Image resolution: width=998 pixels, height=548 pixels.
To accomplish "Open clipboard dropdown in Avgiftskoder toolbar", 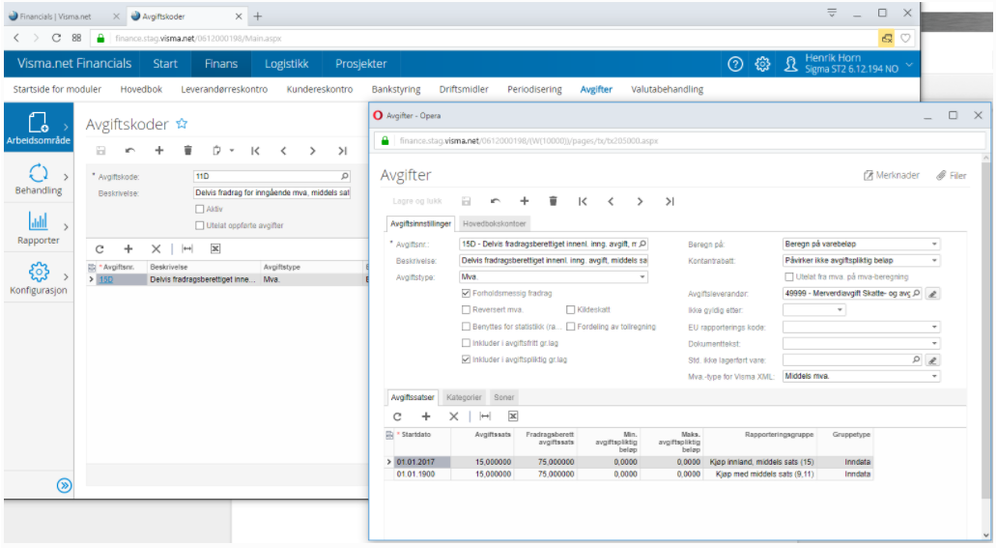I will [232, 151].
